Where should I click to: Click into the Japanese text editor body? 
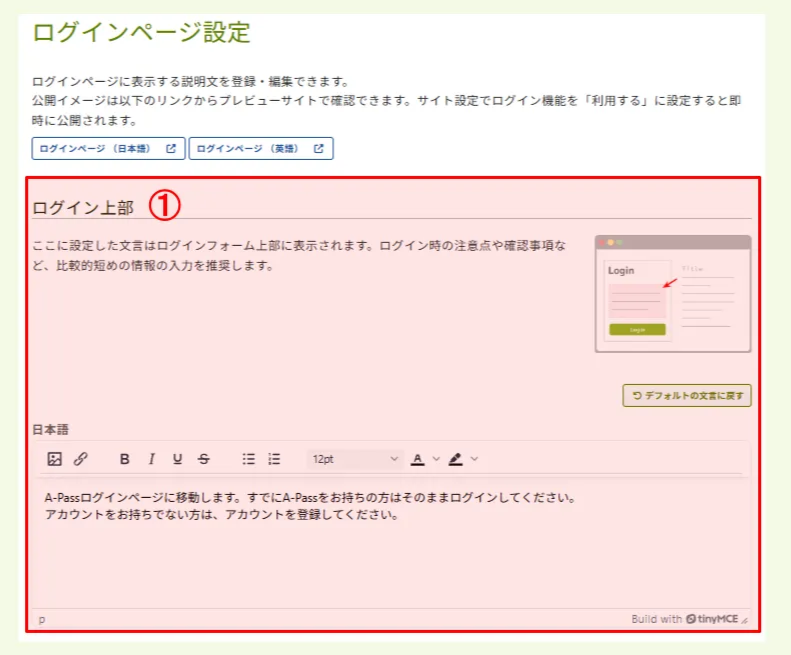(x=392, y=542)
